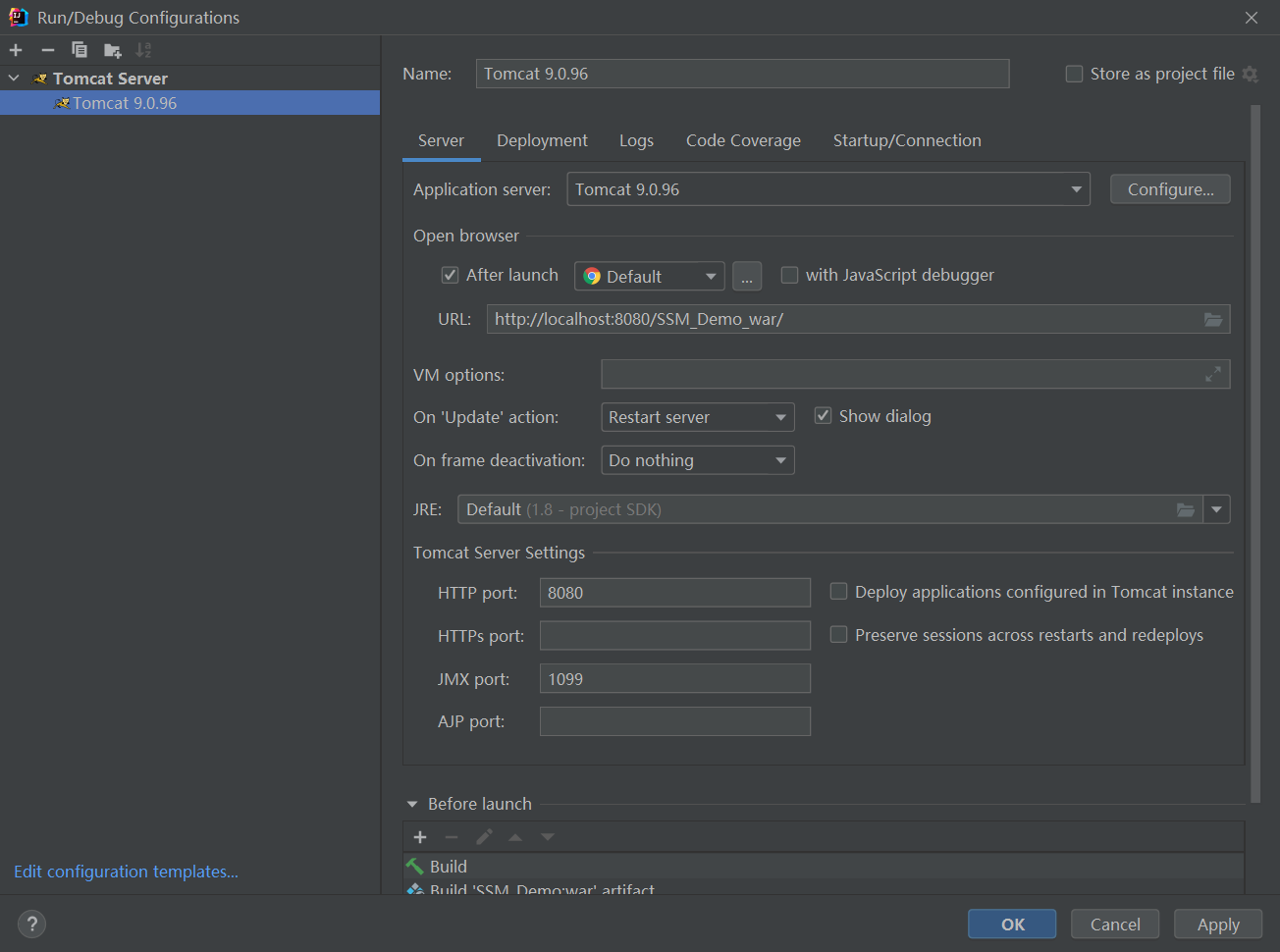Sort configurations alphabetically
Viewport: 1280px width, 952px height.
143,50
